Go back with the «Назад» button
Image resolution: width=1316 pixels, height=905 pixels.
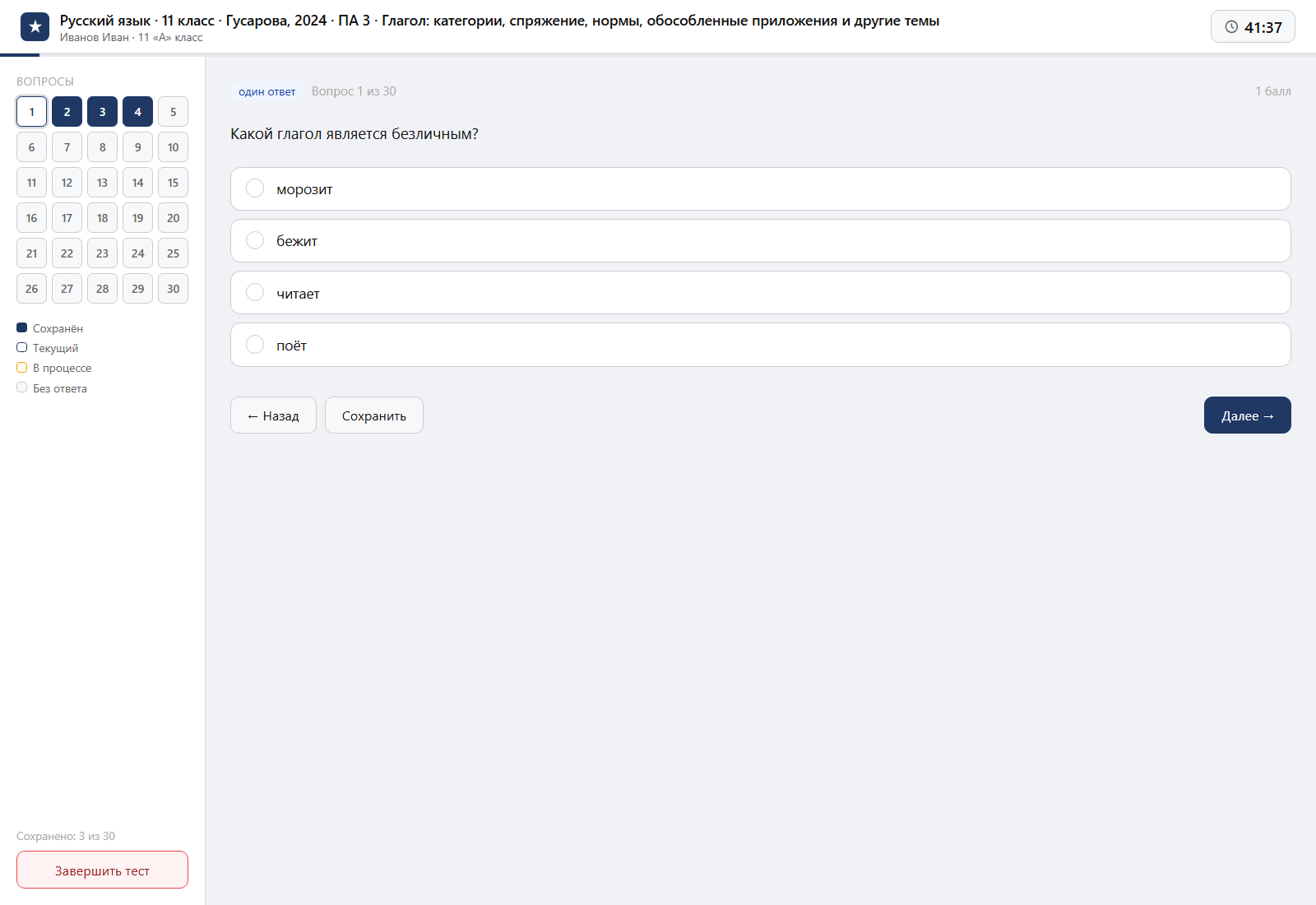coord(273,415)
